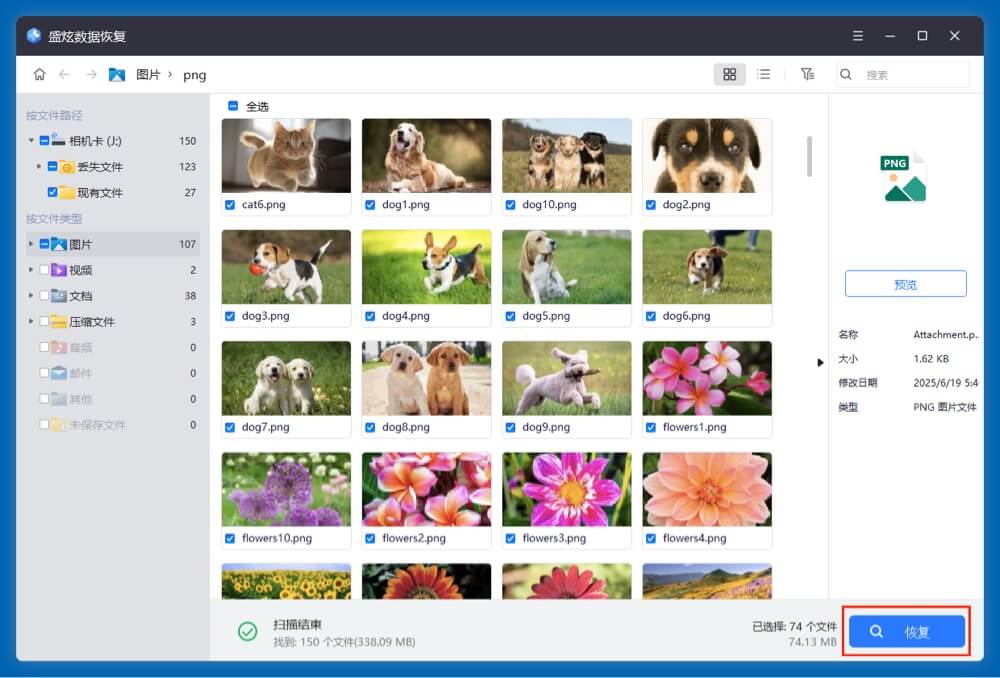This screenshot has height=678, width=1000.
Task: Check the 视频 file type checkbox
Action: click(44, 270)
